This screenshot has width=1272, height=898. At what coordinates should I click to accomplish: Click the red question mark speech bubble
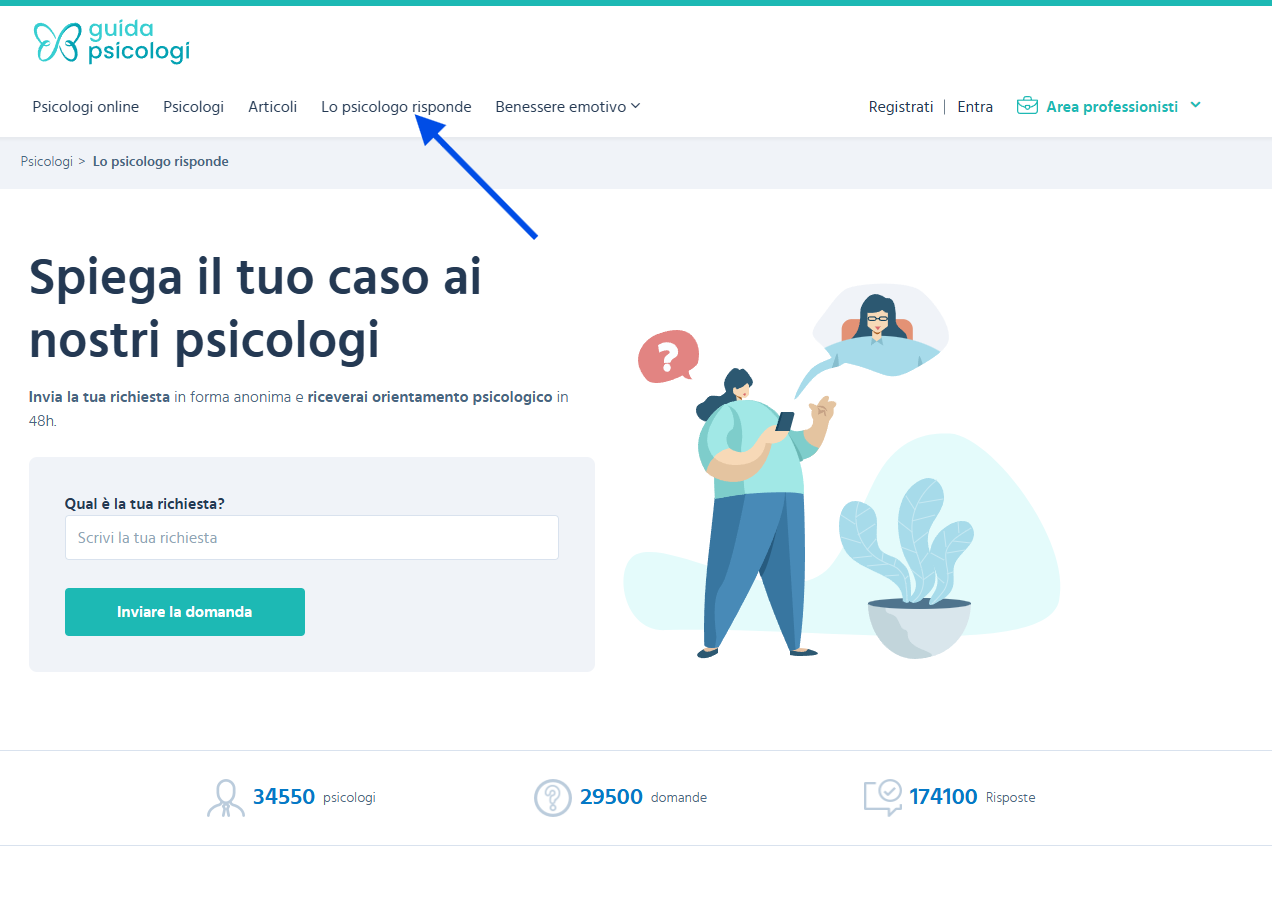tap(668, 356)
